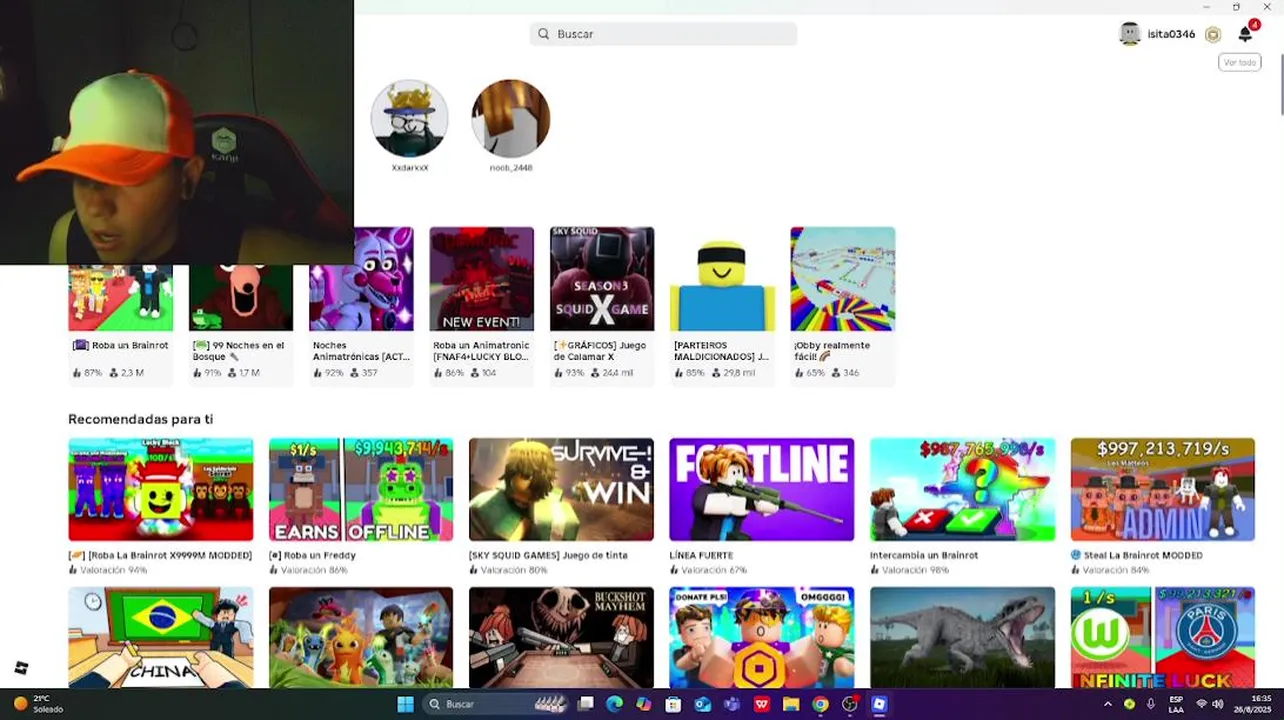Show hidden system tray icons

pos(1107,704)
